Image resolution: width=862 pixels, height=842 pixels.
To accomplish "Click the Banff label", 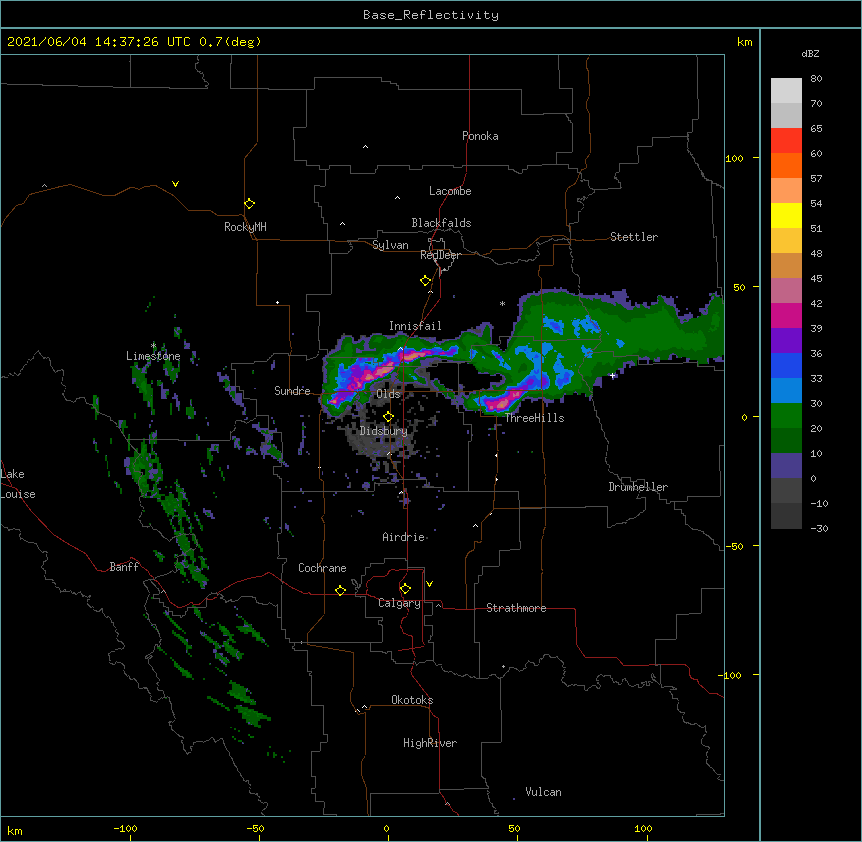I will (124, 567).
